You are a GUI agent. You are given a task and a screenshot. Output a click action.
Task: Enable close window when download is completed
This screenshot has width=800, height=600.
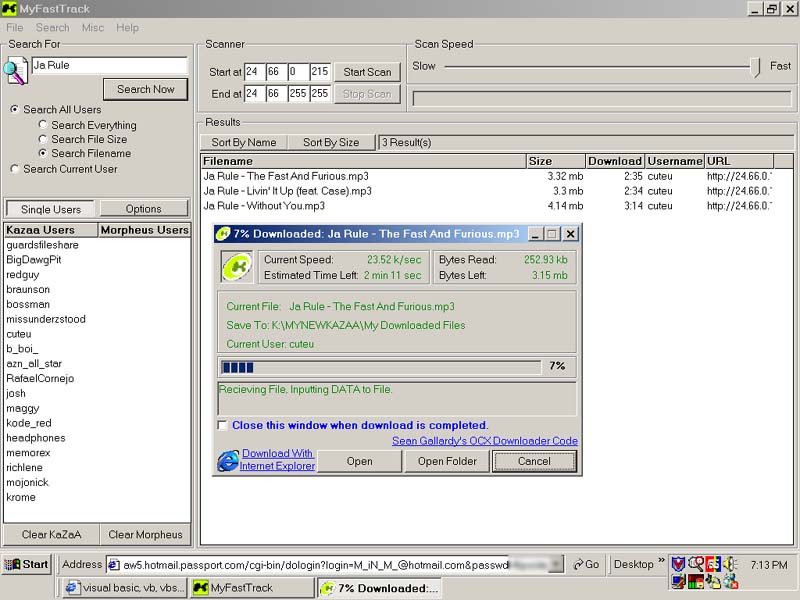coord(222,425)
